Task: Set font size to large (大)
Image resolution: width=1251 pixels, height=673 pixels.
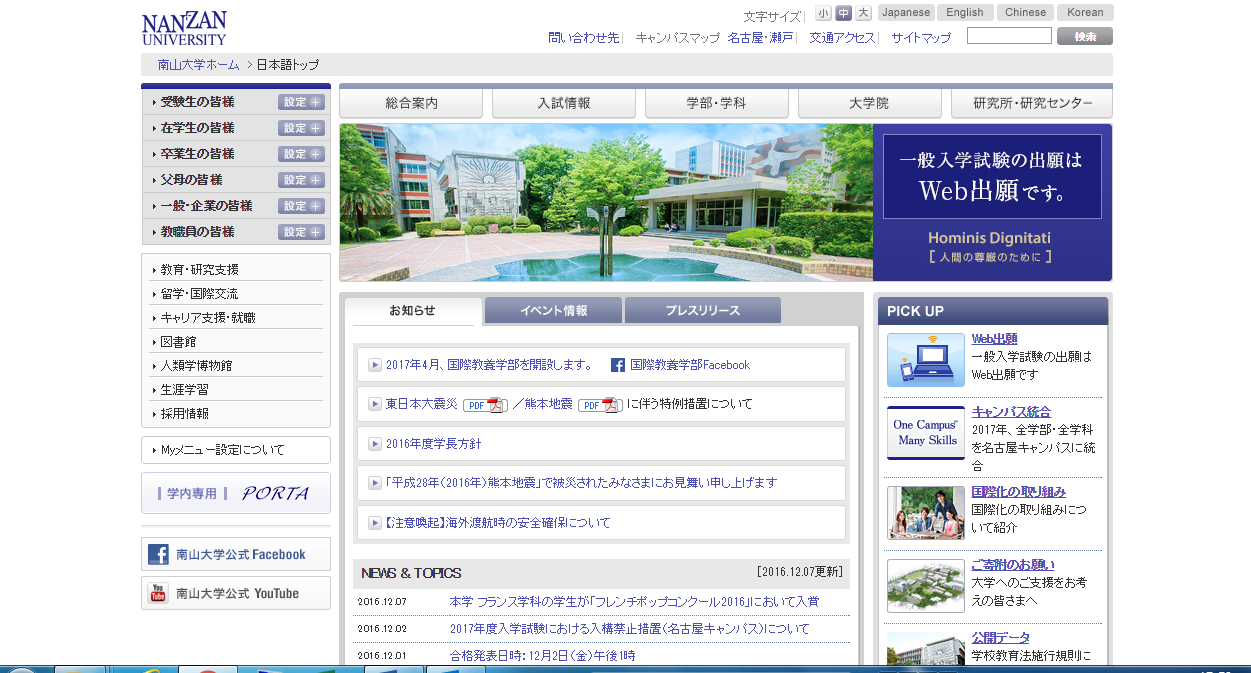Action: pos(864,13)
